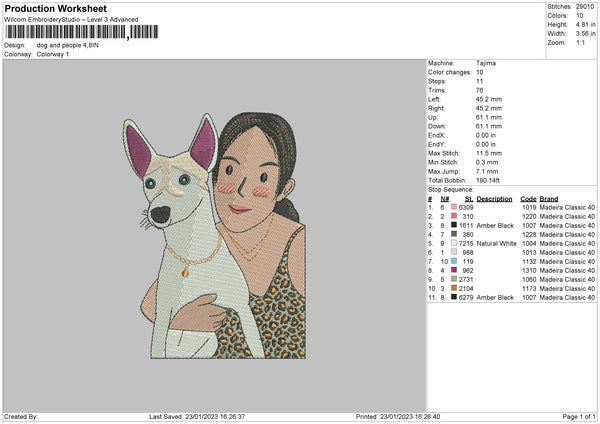Image resolution: width=600 pixels, height=424 pixels.
Task: Click the 'Stops:' label
Action: (x=437, y=81)
